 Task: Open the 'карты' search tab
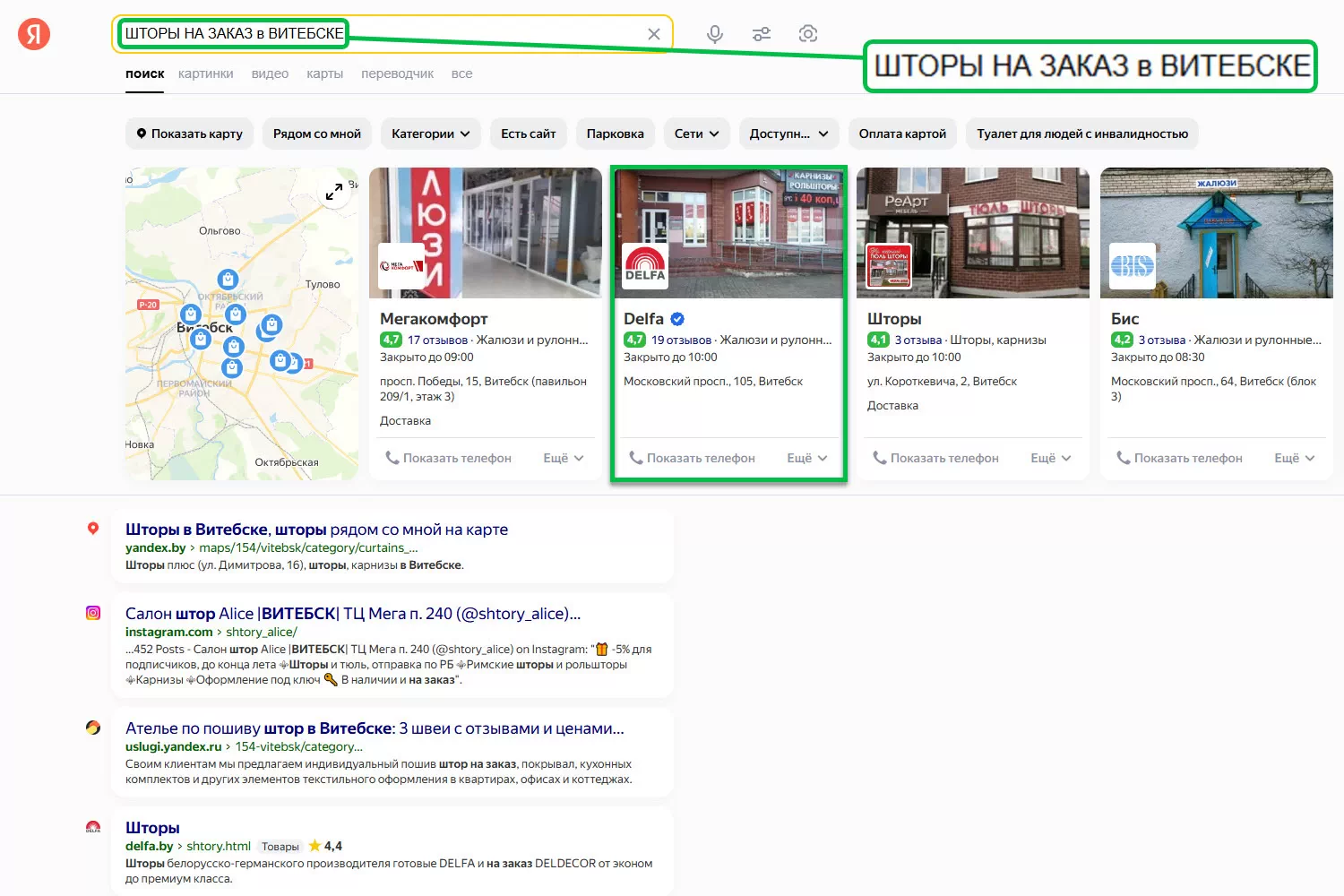click(324, 73)
